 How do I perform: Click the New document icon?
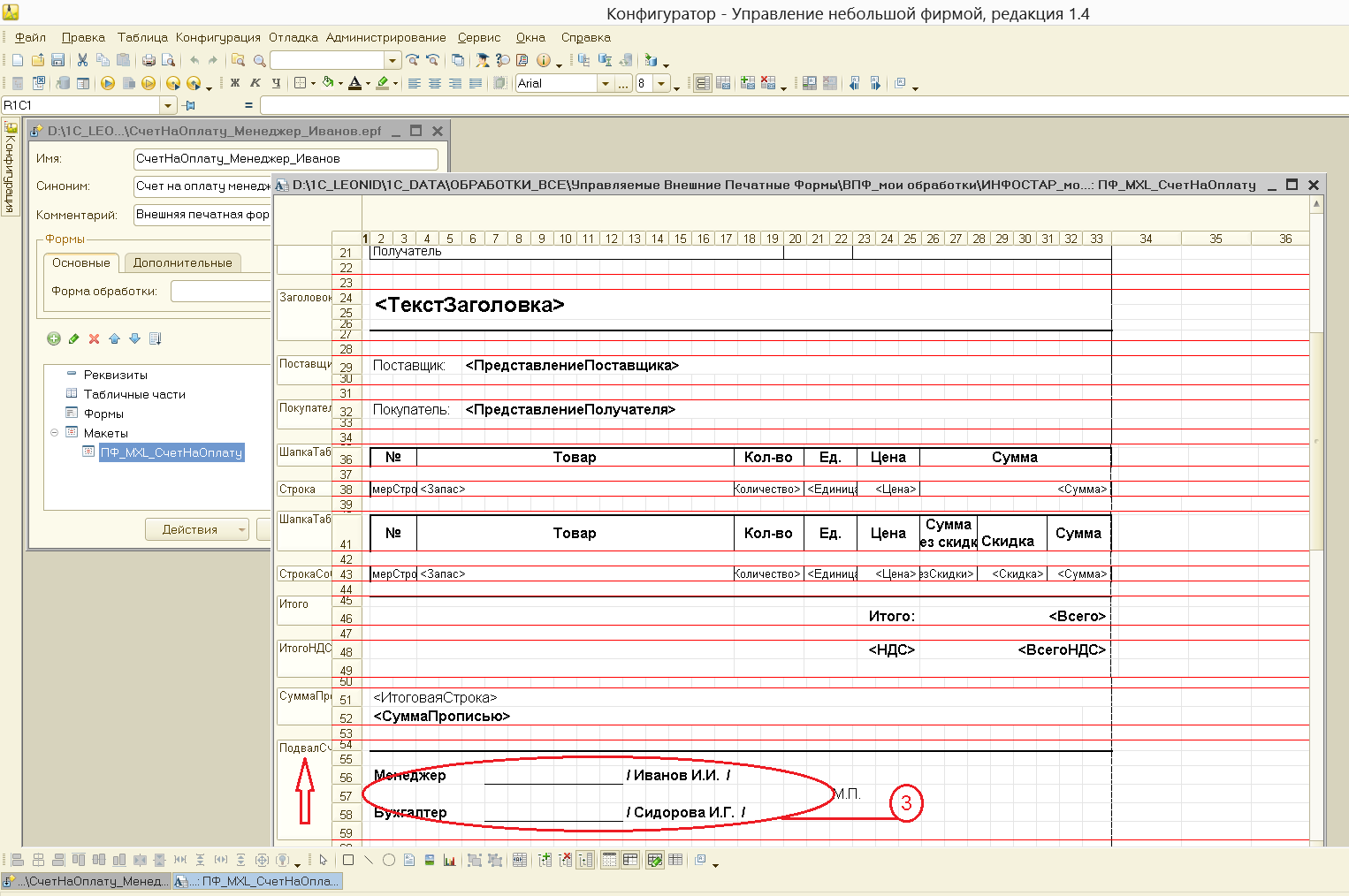coord(17,60)
